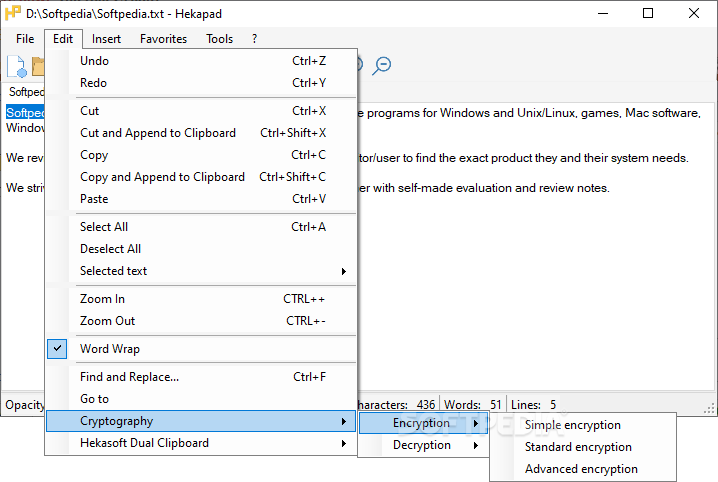This screenshot has width=718, height=482.
Task: Minimize the Hekapad window
Action: pos(603,13)
